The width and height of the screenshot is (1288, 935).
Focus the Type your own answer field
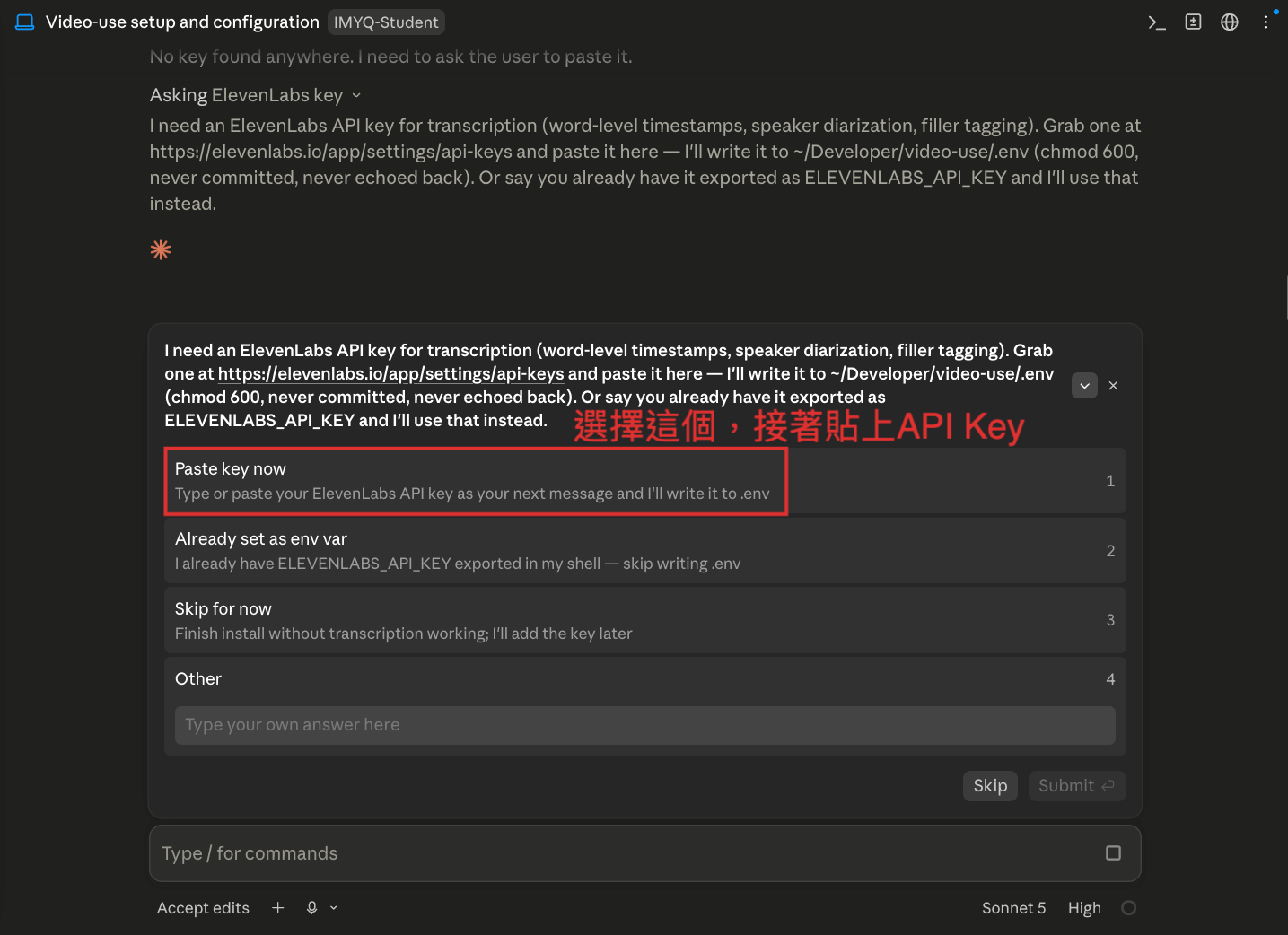[644, 725]
